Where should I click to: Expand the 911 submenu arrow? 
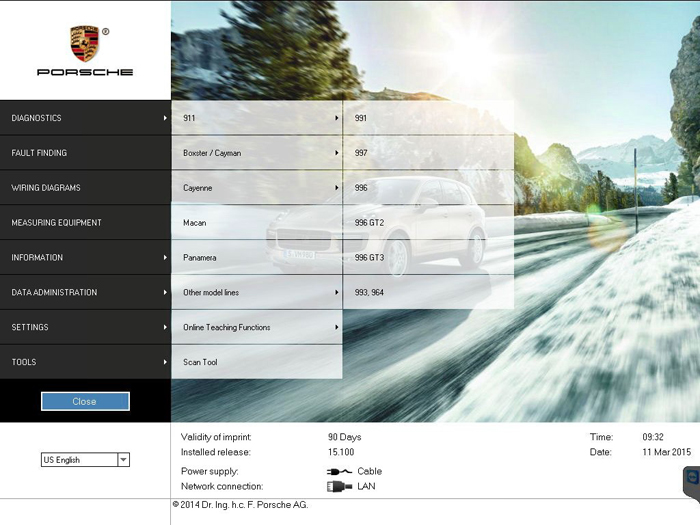[337, 118]
